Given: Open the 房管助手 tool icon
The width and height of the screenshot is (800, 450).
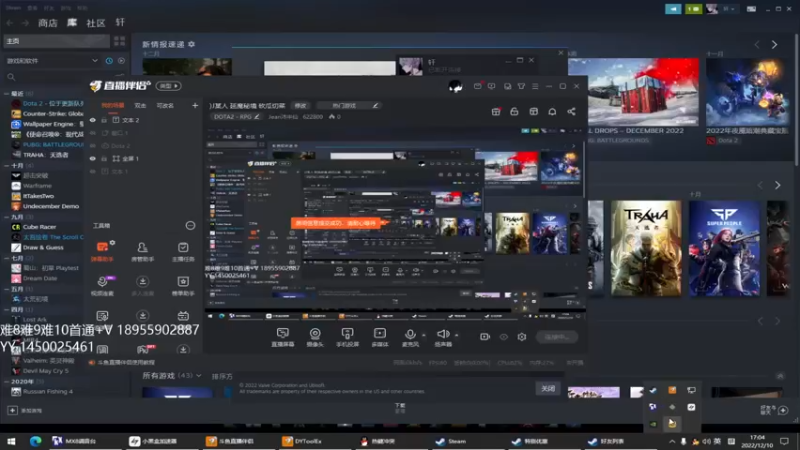Looking at the screenshot, I should (142, 251).
